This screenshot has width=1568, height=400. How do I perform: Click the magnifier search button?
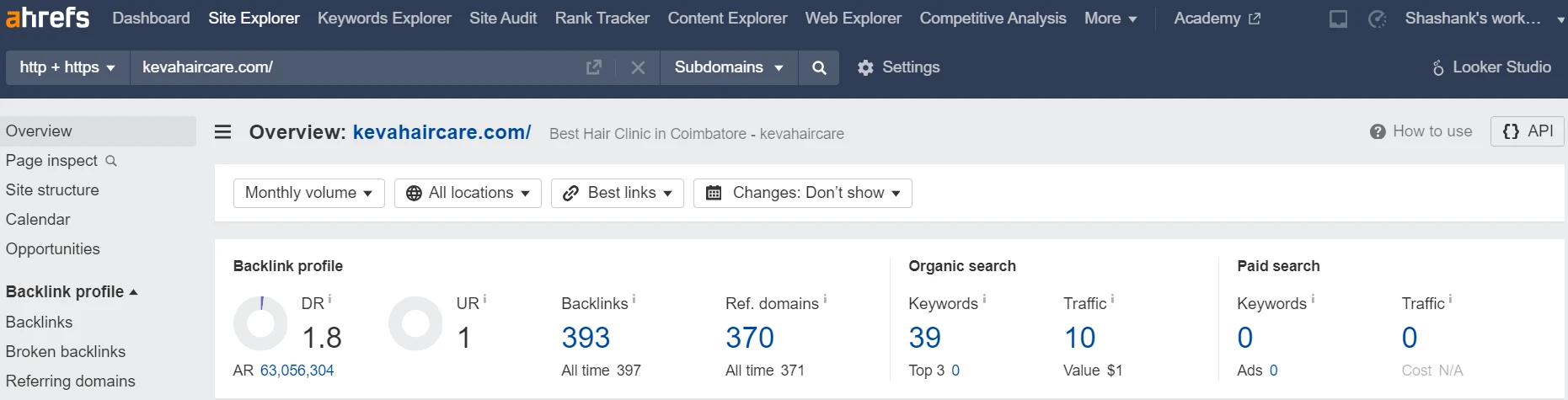(x=819, y=67)
